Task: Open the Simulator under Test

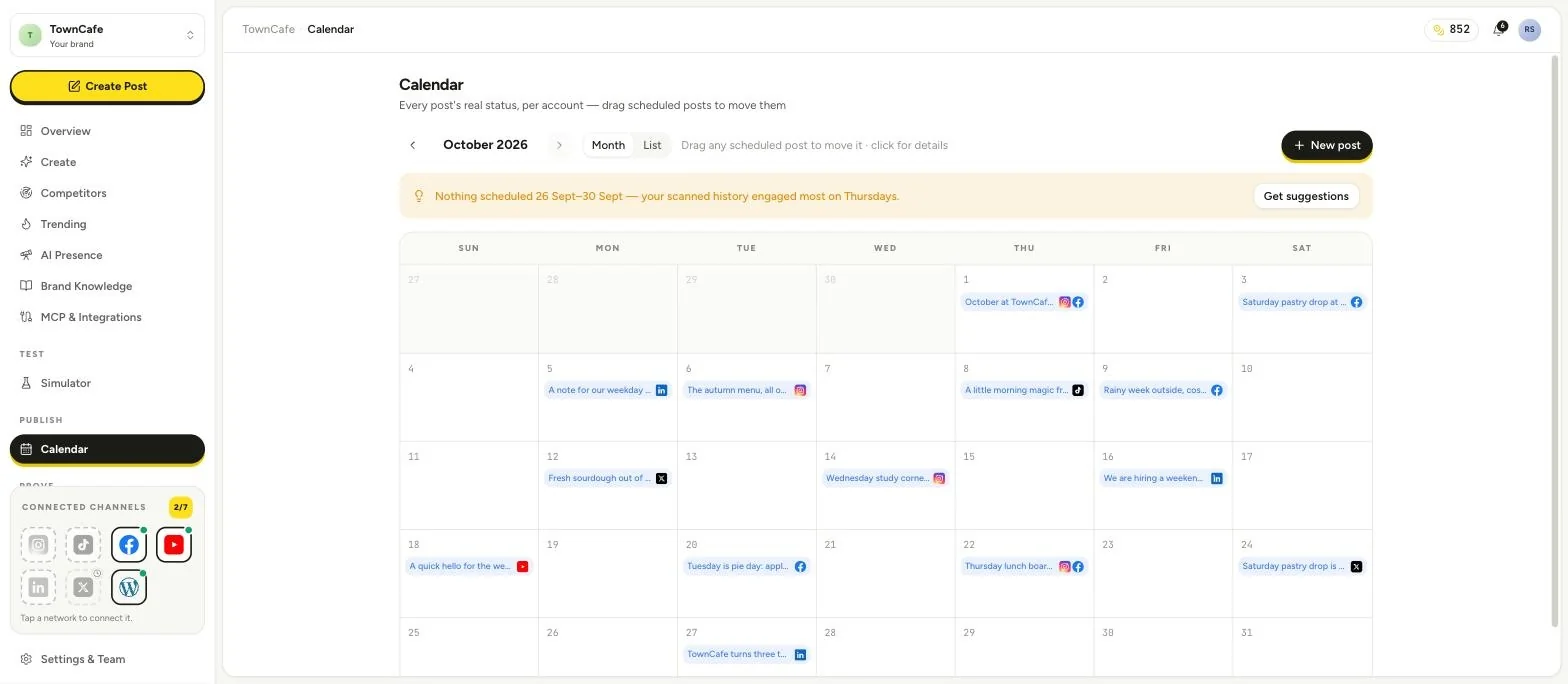Action: tap(65, 383)
